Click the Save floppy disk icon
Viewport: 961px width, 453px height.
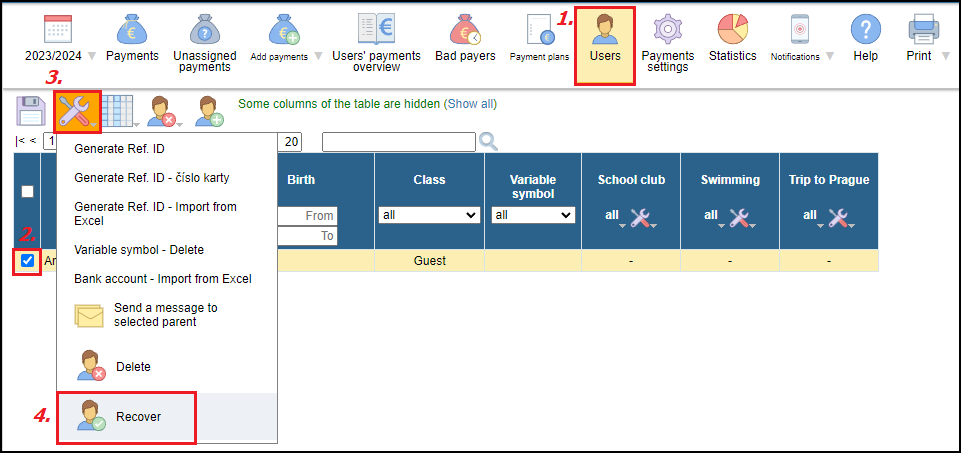[31, 111]
